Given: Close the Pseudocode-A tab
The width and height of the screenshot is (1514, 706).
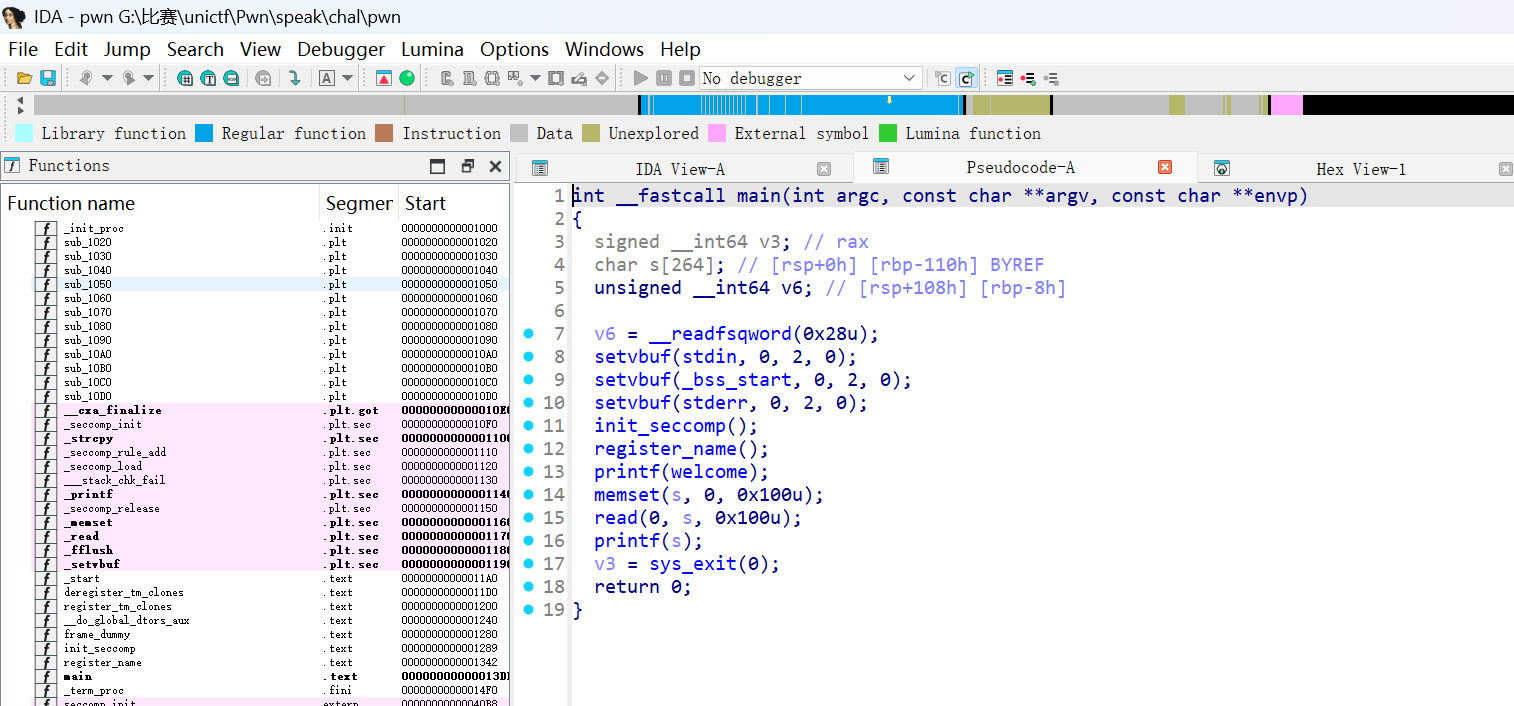Looking at the screenshot, I should (x=1164, y=168).
